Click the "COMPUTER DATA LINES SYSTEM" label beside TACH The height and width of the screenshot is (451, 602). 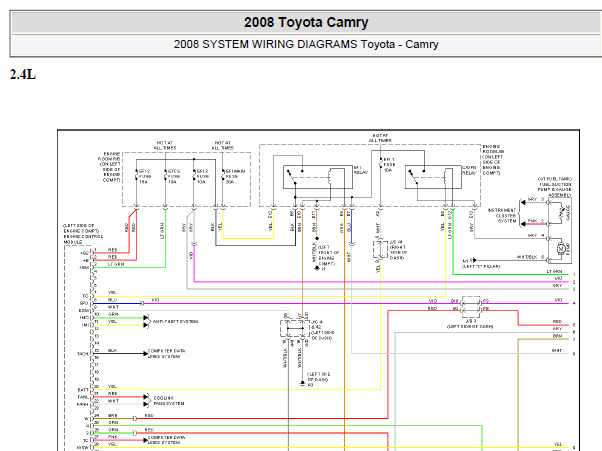pyautogui.click(x=166, y=354)
